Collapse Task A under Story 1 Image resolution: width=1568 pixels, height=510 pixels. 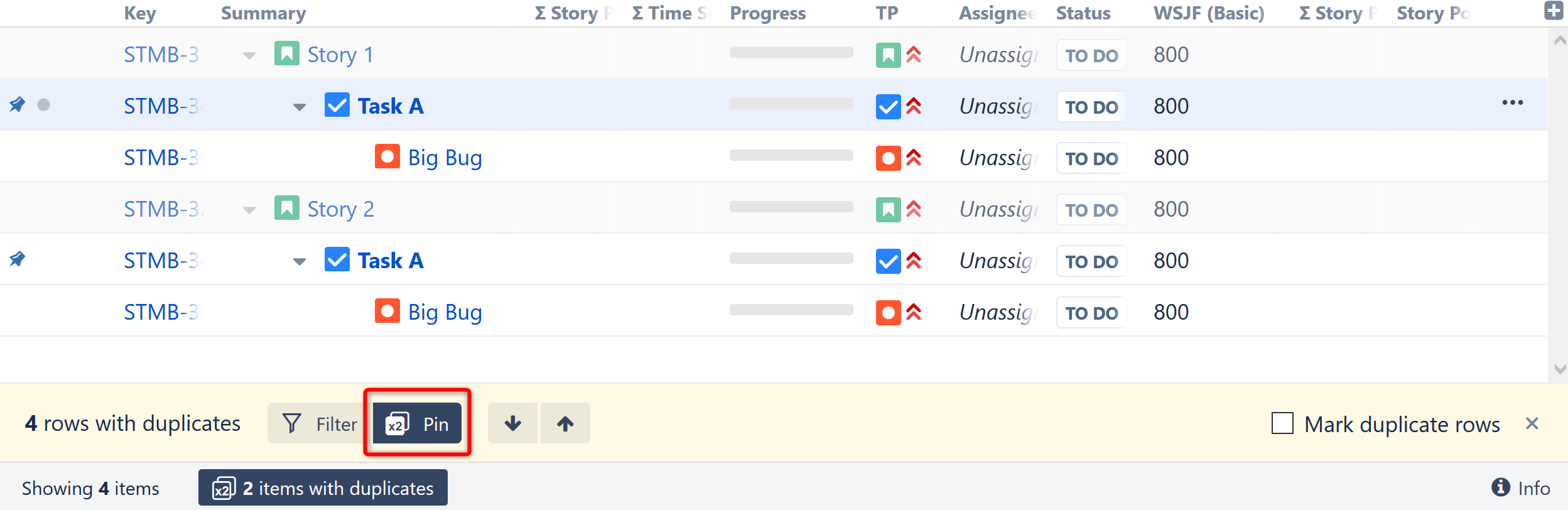coord(300,107)
